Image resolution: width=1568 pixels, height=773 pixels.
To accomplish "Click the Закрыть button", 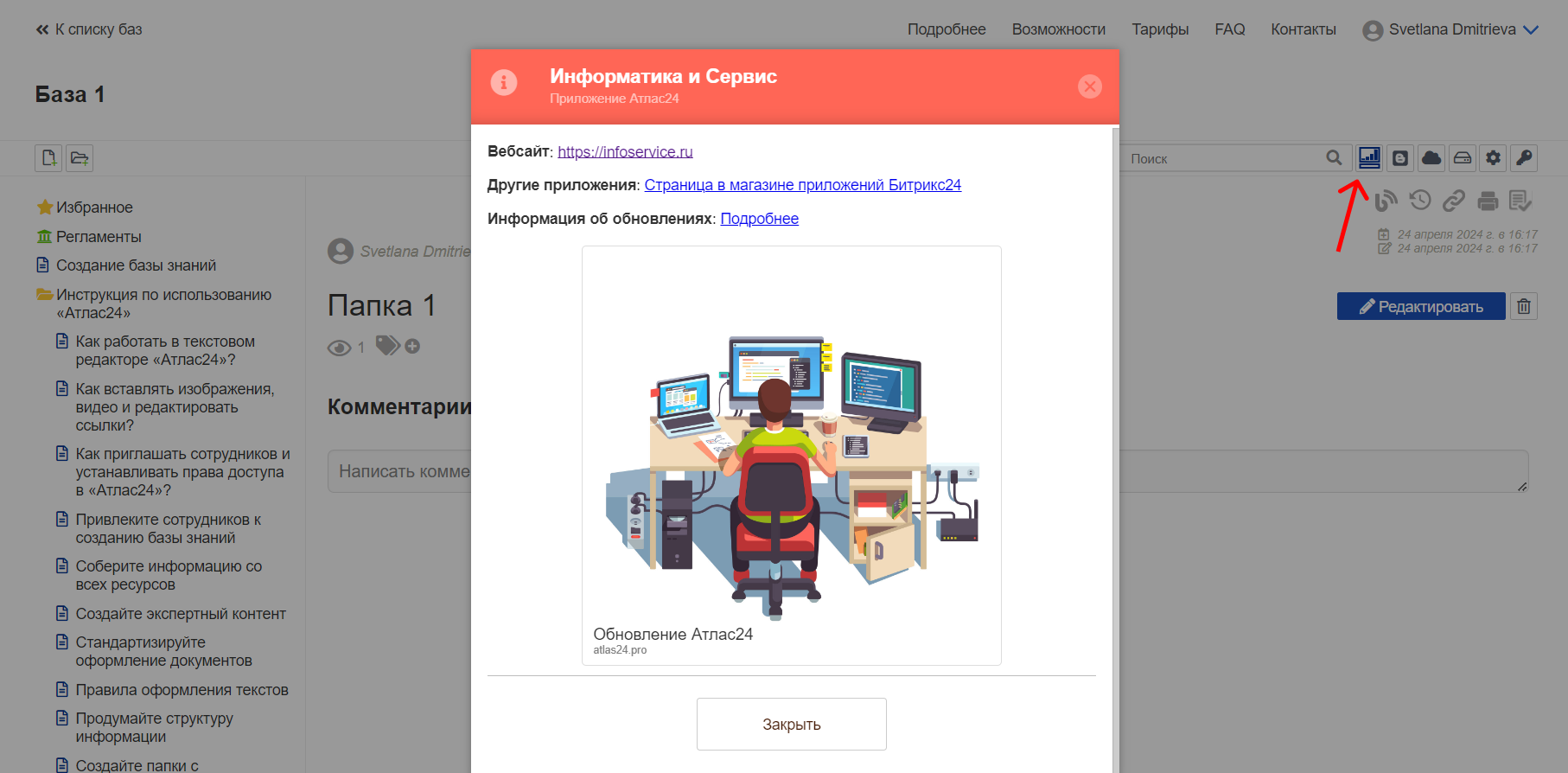I will [791, 725].
